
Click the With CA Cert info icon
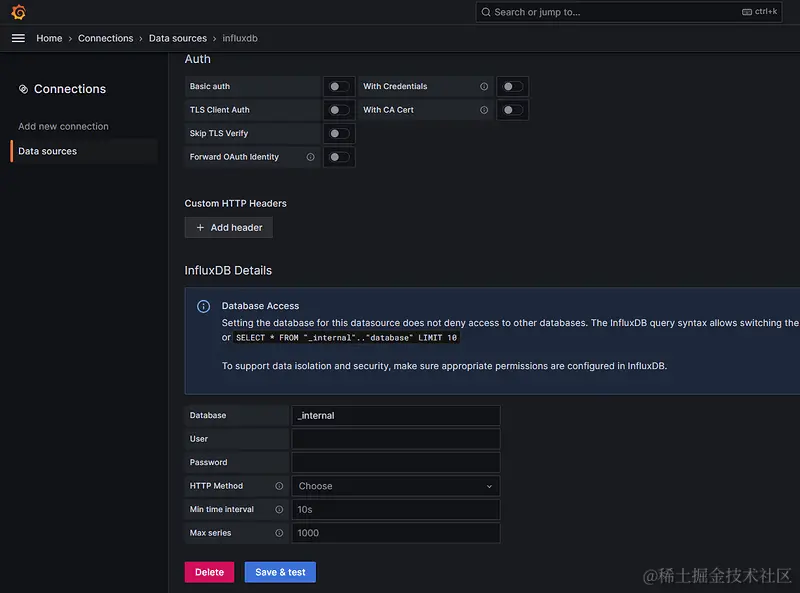pos(484,110)
